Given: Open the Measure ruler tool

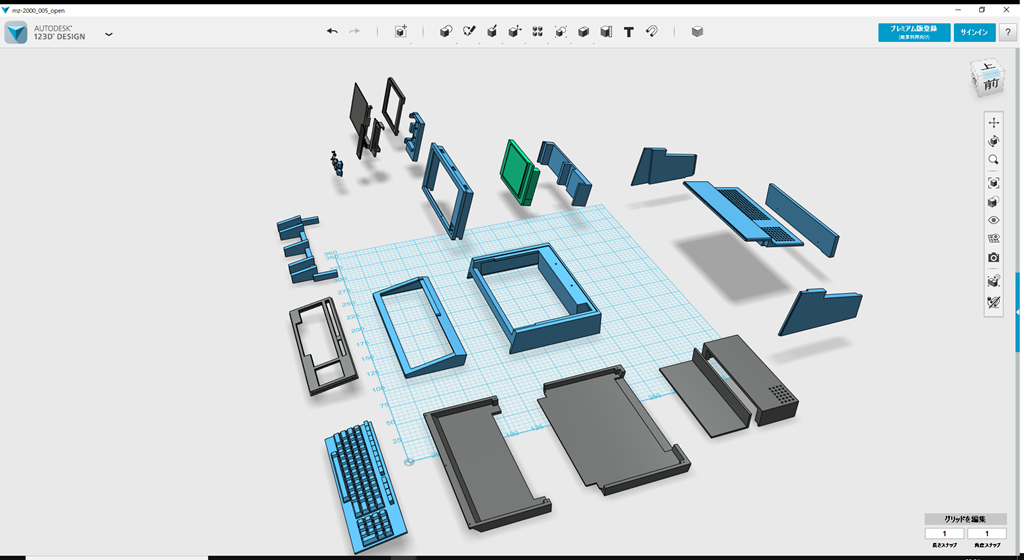Looking at the screenshot, I should tap(606, 32).
